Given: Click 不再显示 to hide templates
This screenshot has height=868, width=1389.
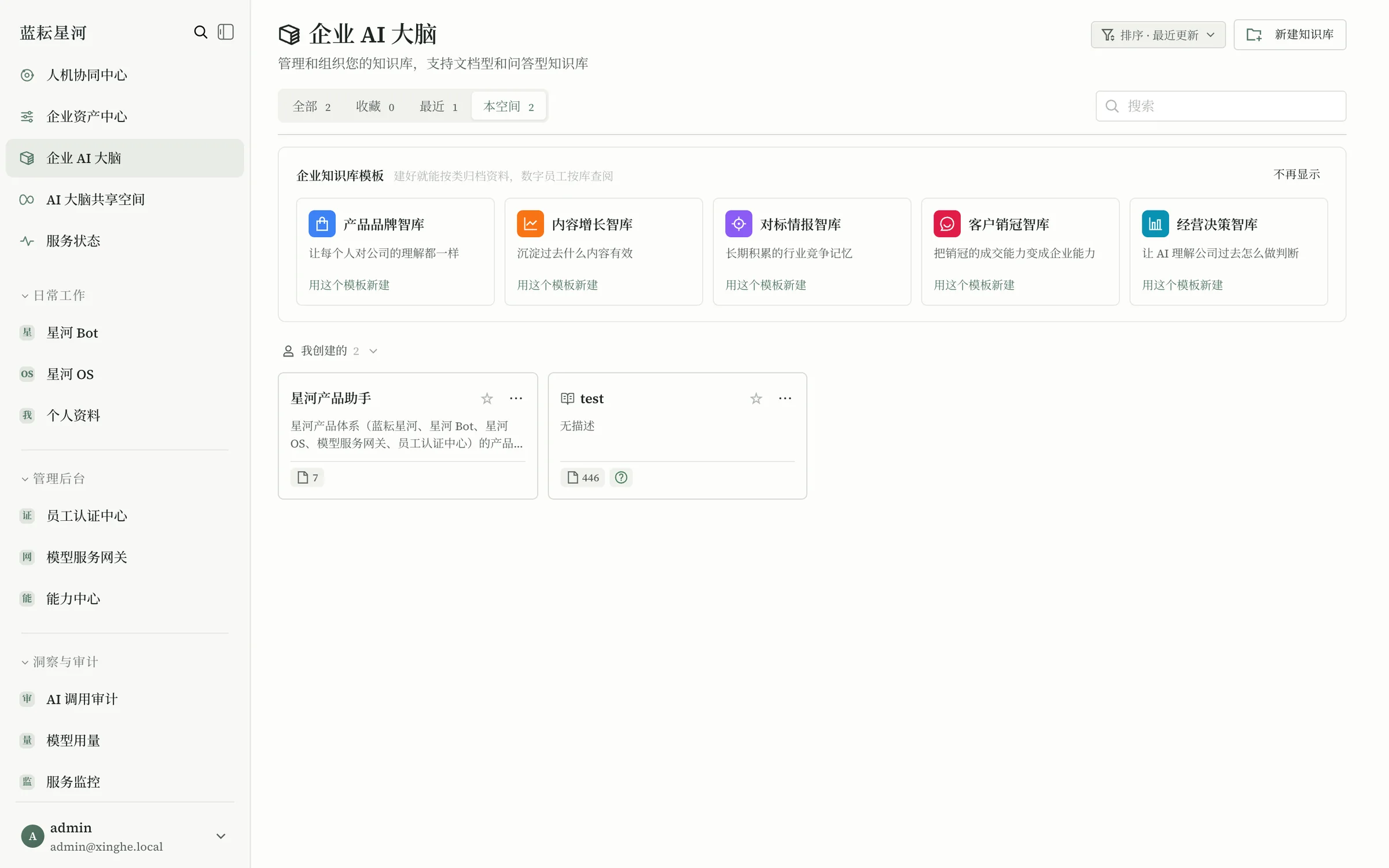Looking at the screenshot, I should [x=1296, y=174].
